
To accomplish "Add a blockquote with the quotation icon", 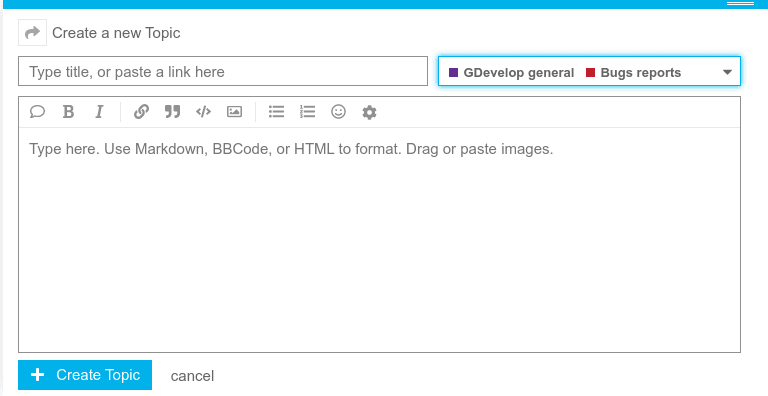I will (x=172, y=112).
